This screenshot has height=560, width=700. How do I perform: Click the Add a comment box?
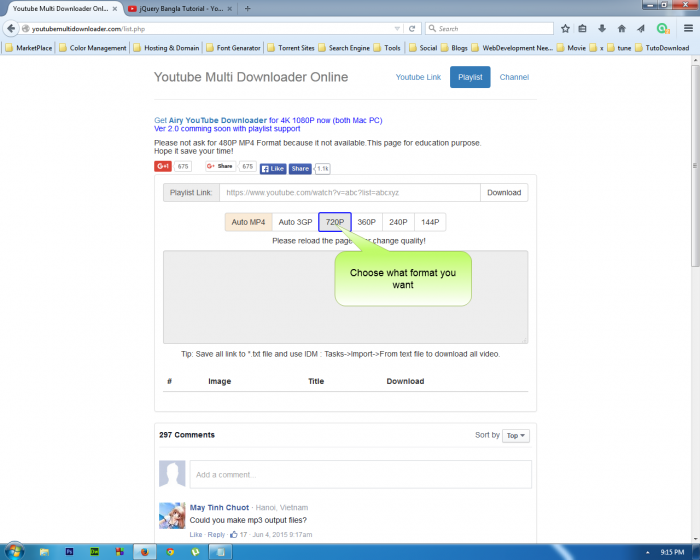point(361,474)
